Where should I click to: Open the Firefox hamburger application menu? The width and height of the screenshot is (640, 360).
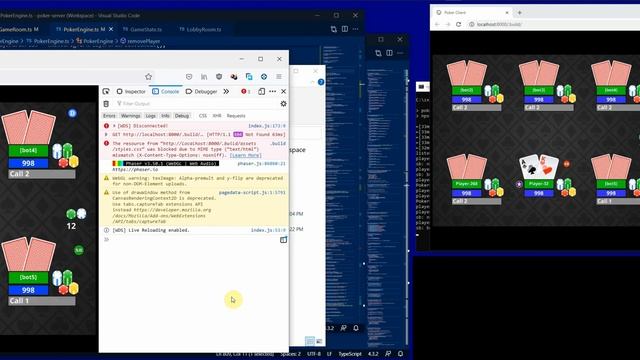pyautogui.click(x=279, y=76)
